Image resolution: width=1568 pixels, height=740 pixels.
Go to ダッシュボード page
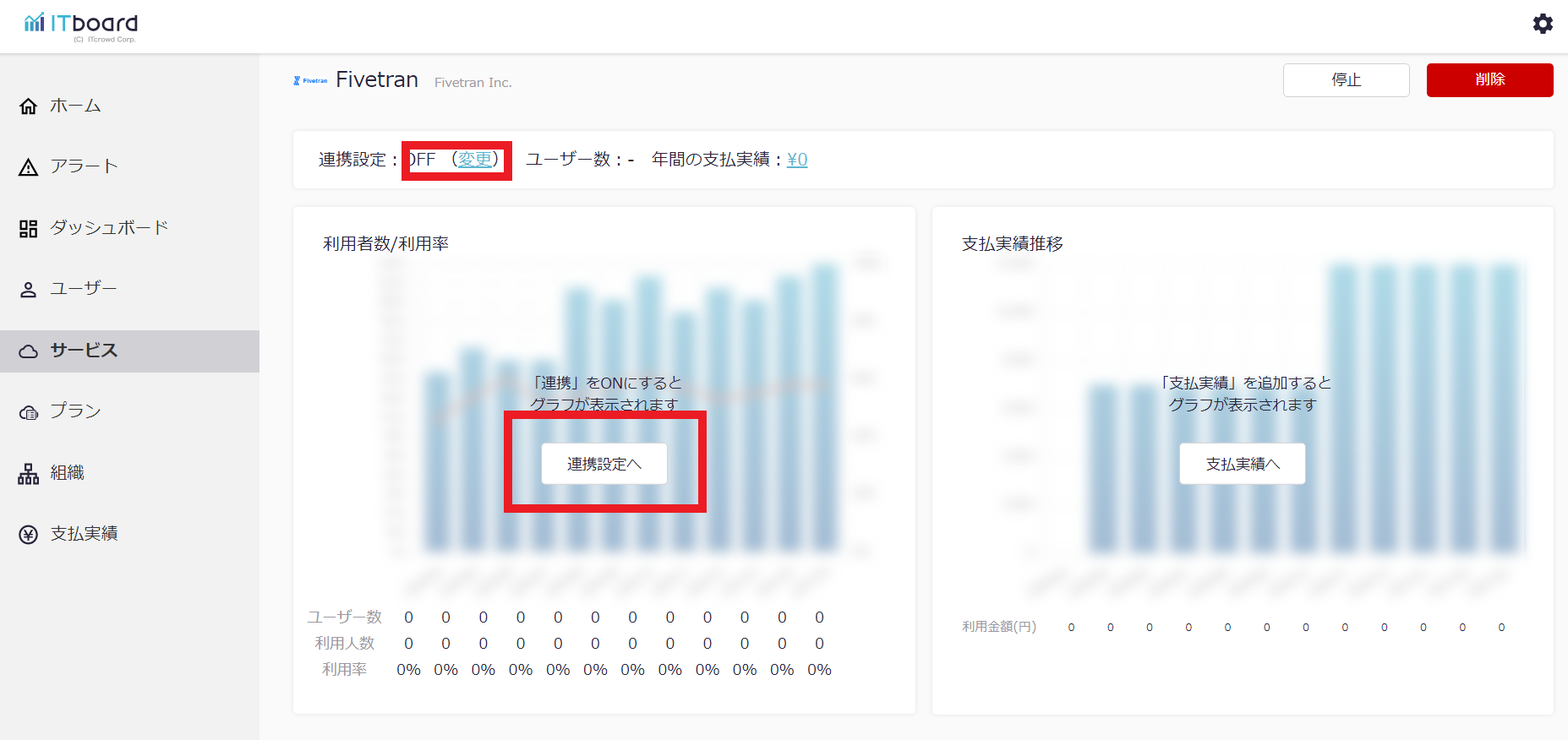109,228
